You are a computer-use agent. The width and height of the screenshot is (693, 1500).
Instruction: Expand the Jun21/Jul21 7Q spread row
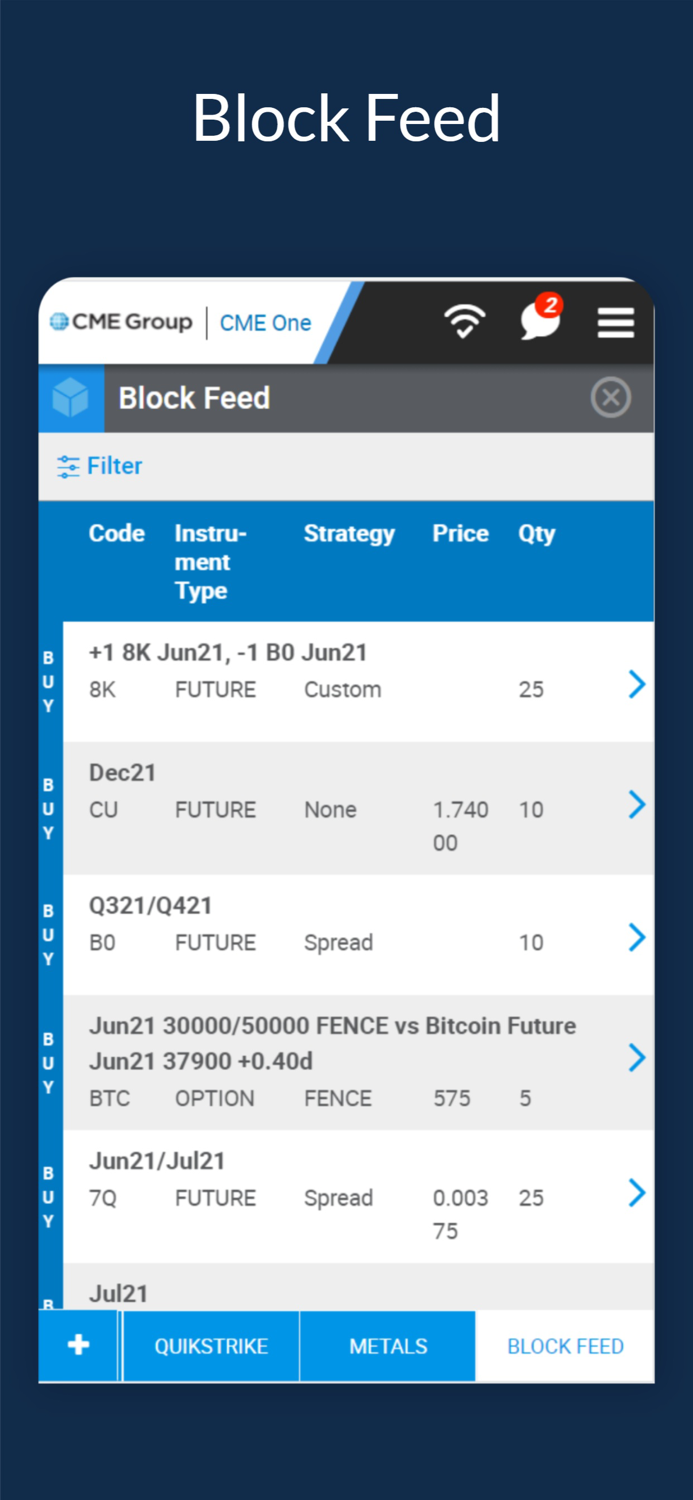click(x=637, y=1192)
